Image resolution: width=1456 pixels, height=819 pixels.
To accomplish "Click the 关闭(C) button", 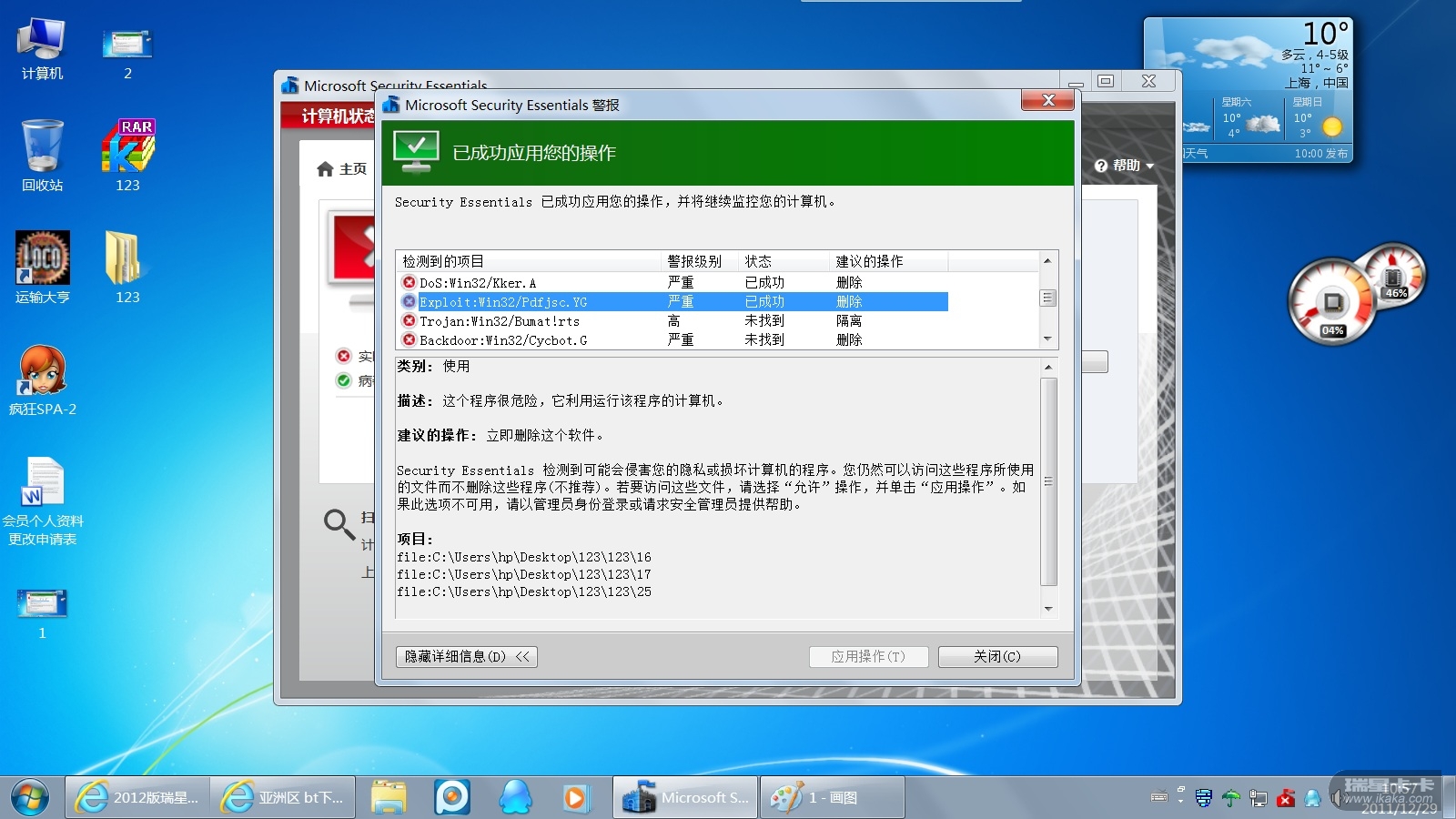I will (x=997, y=656).
